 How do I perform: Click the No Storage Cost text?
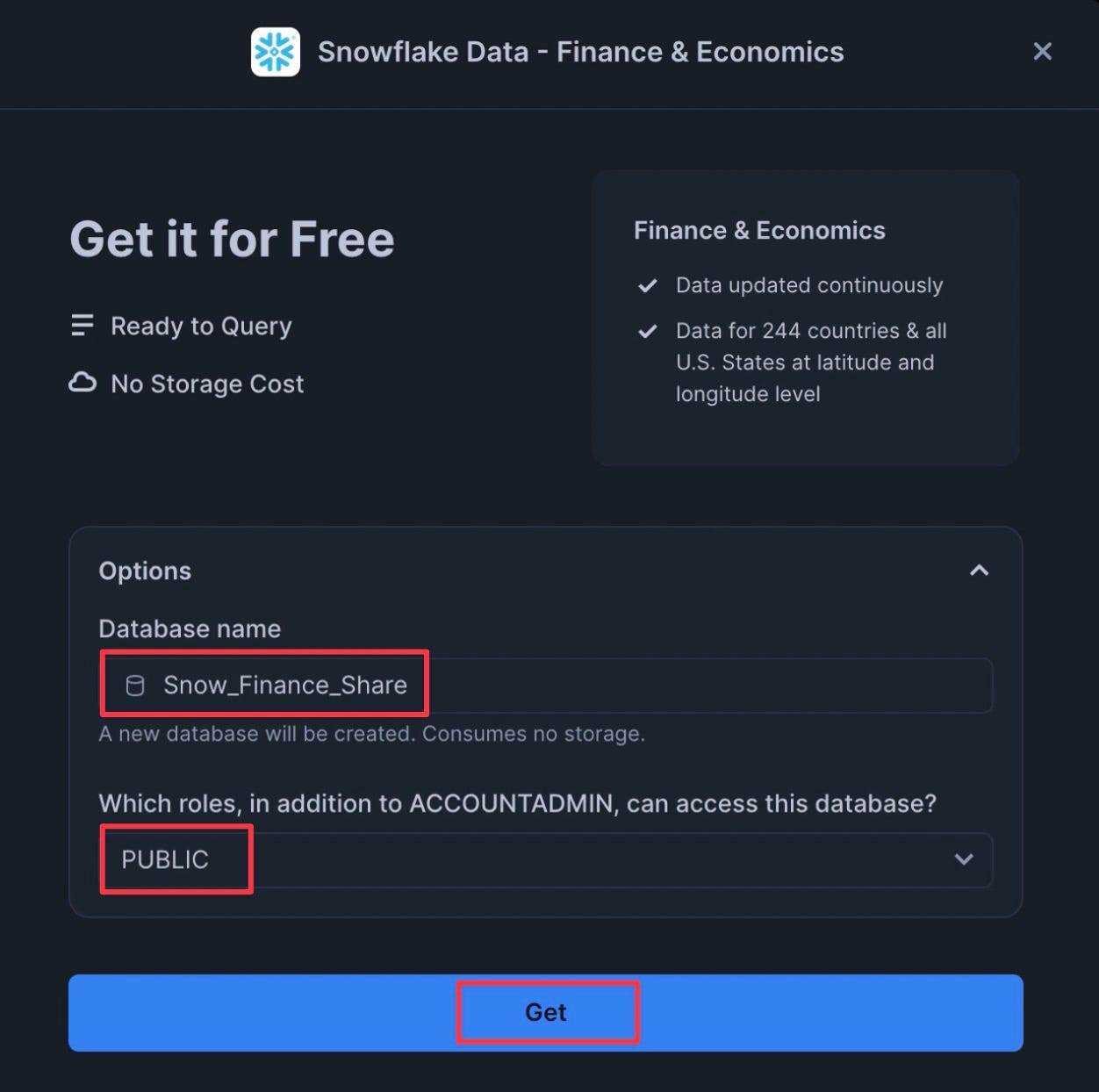(207, 384)
